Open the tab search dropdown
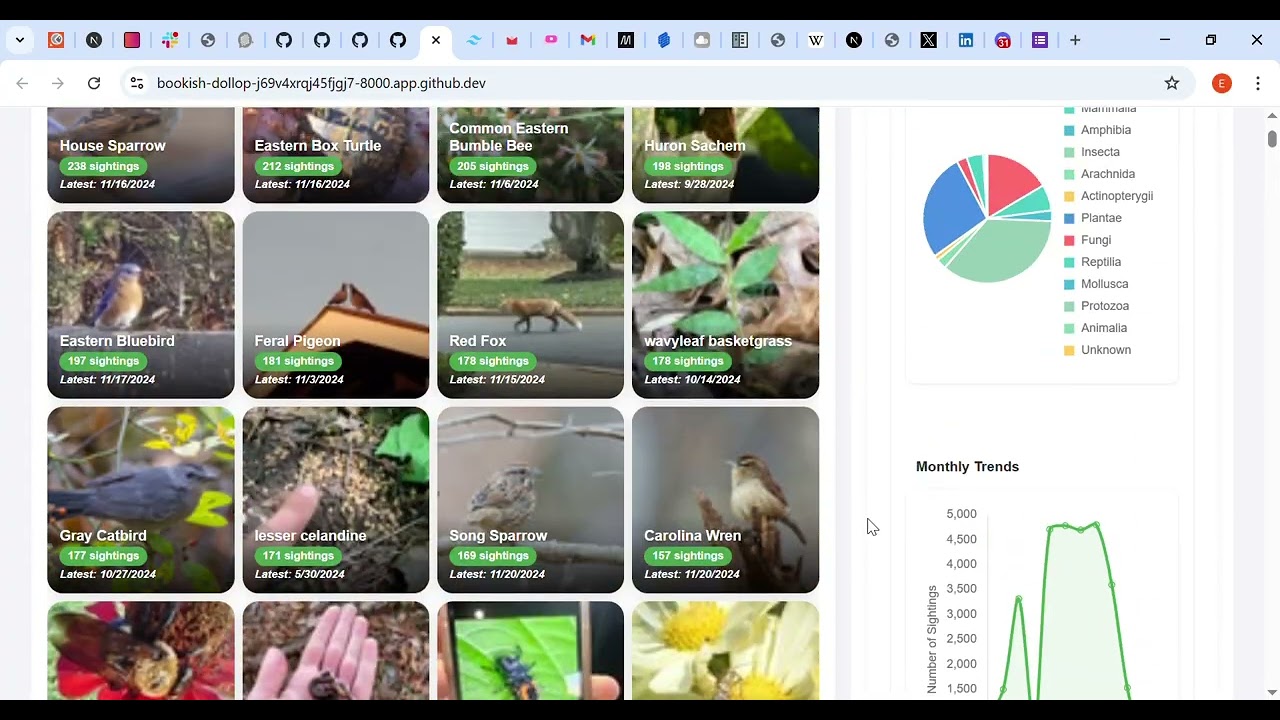This screenshot has height=720, width=1280. (x=20, y=40)
